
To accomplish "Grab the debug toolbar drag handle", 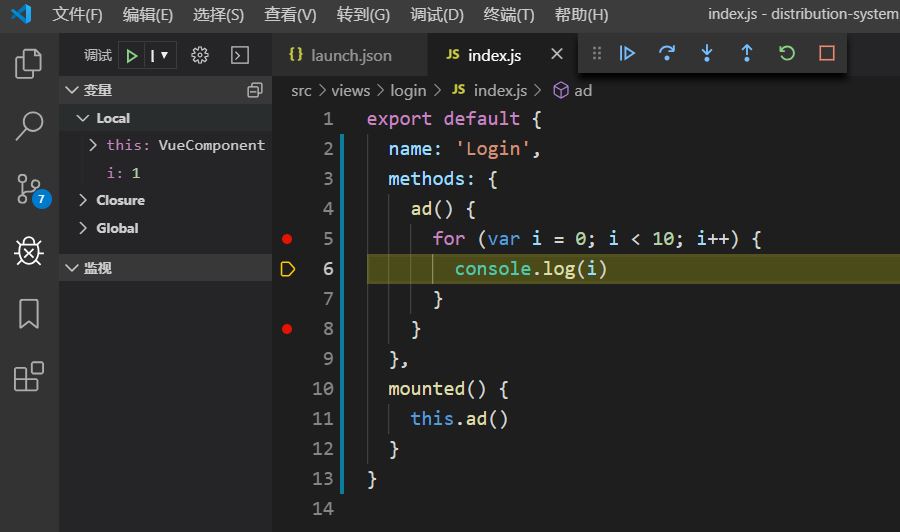I will [x=597, y=53].
